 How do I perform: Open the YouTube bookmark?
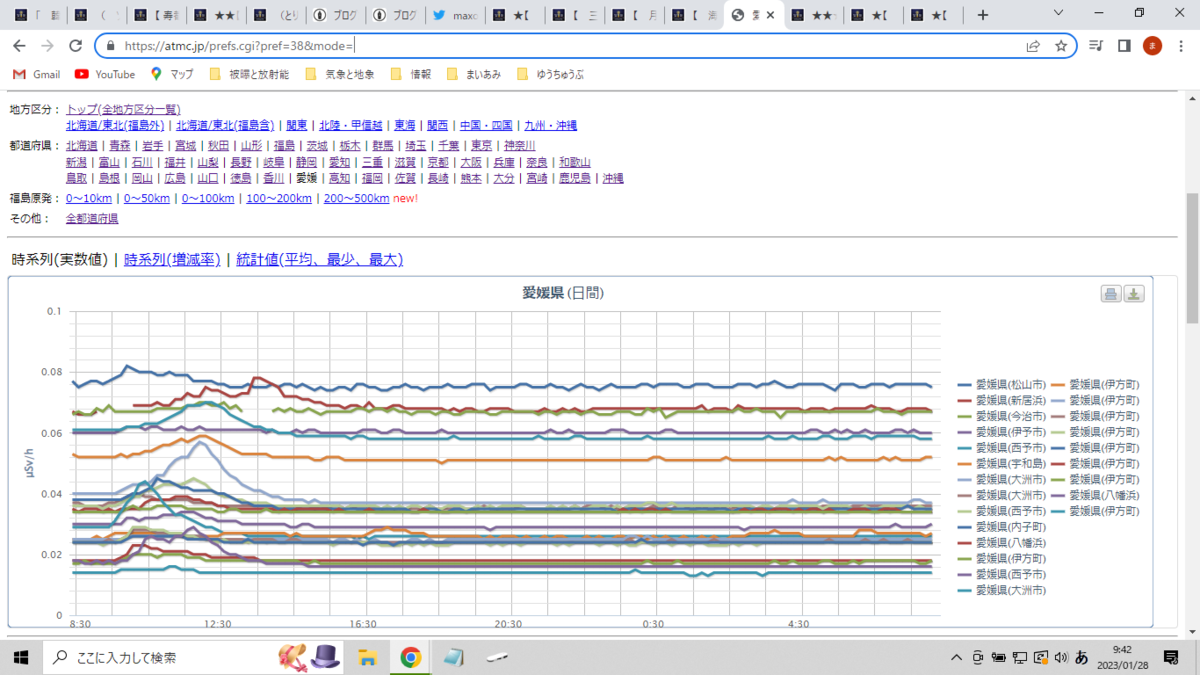(x=105, y=74)
